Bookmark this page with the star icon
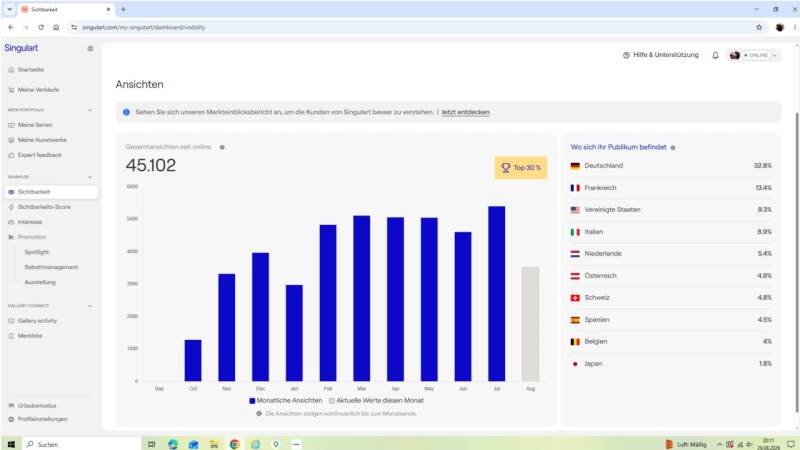The height and width of the screenshot is (450, 800). [759, 28]
